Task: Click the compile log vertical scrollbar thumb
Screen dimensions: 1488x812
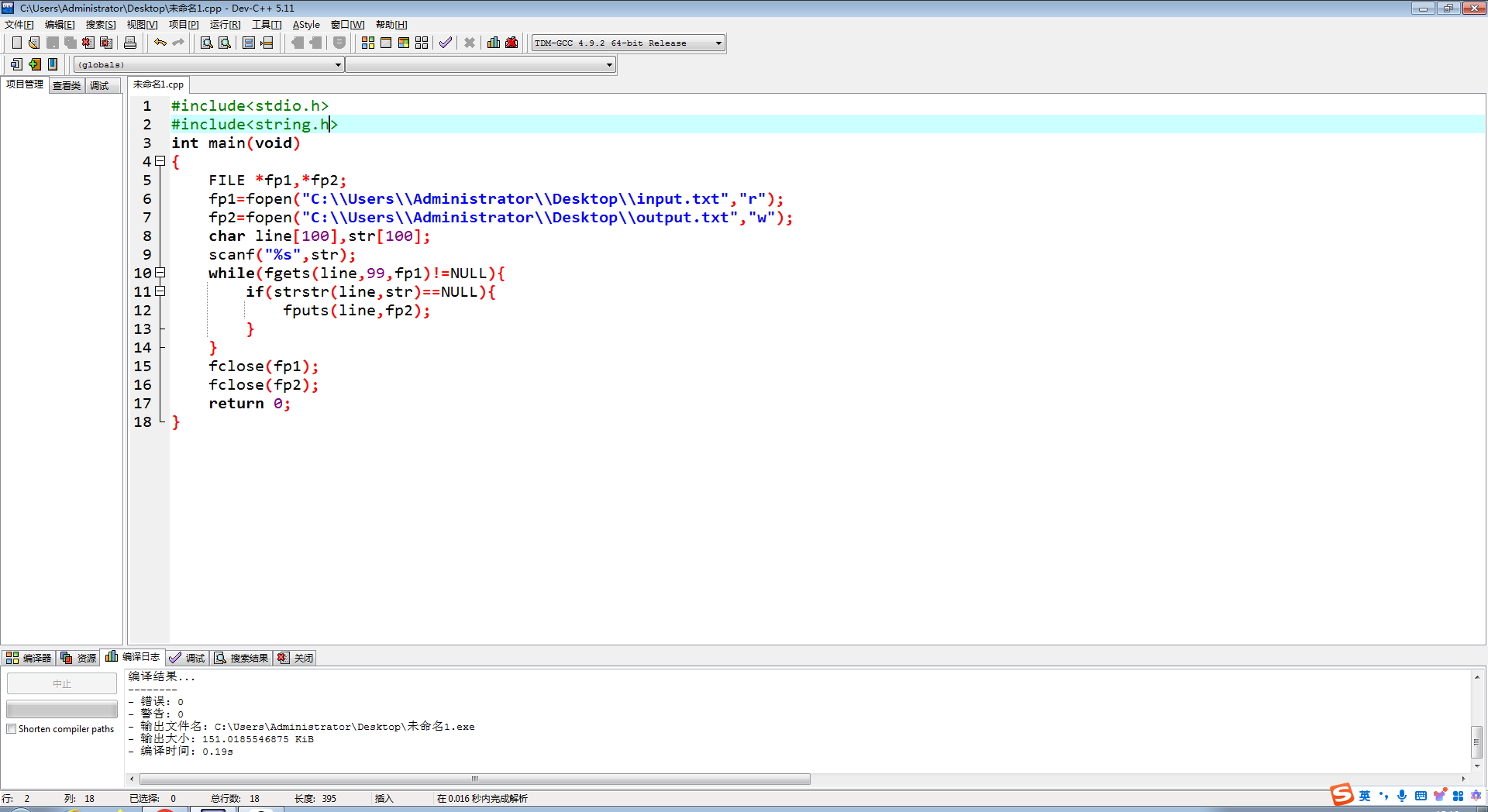Action: (1477, 741)
